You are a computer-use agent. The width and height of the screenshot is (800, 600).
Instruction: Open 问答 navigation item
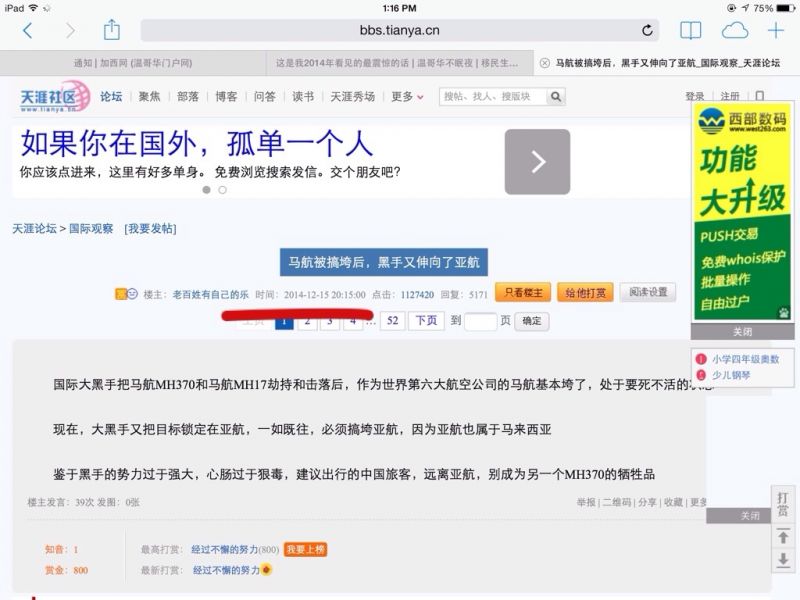[264, 96]
